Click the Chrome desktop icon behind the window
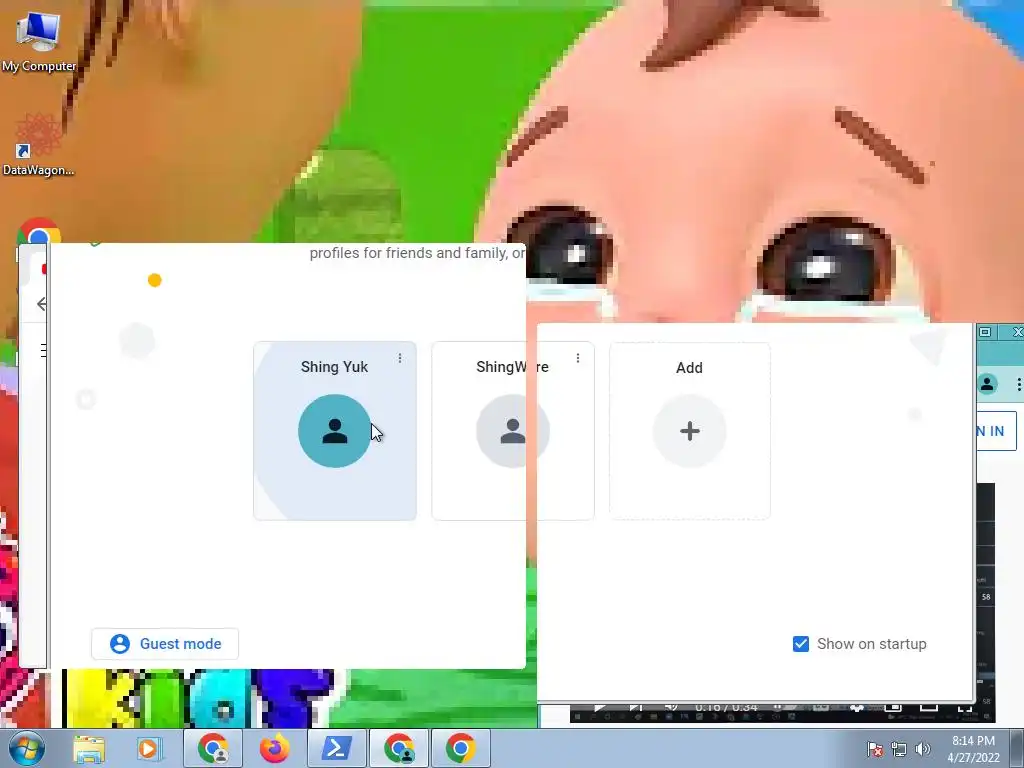 tap(39, 232)
